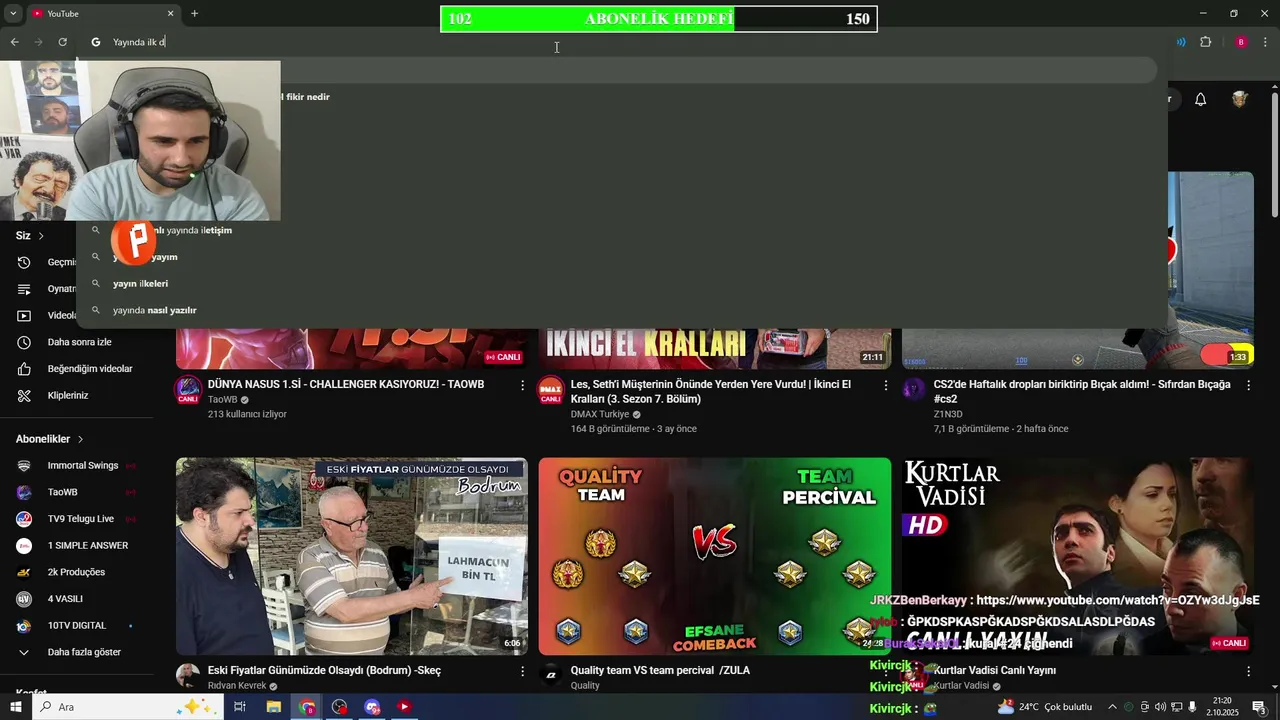The height and width of the screenshot is (720, 1280).
Task: Open options menu for Les, Seth'i video
Action: (885, 385)
